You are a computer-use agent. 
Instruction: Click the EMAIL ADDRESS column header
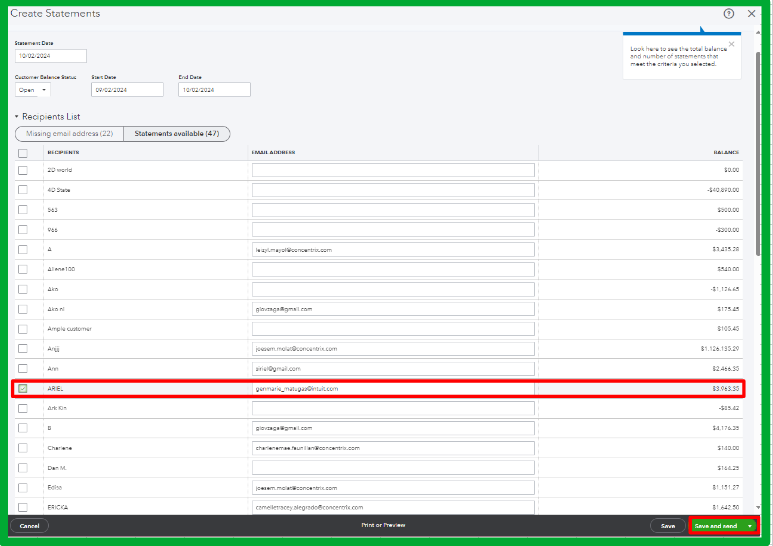tap(273, 153)
